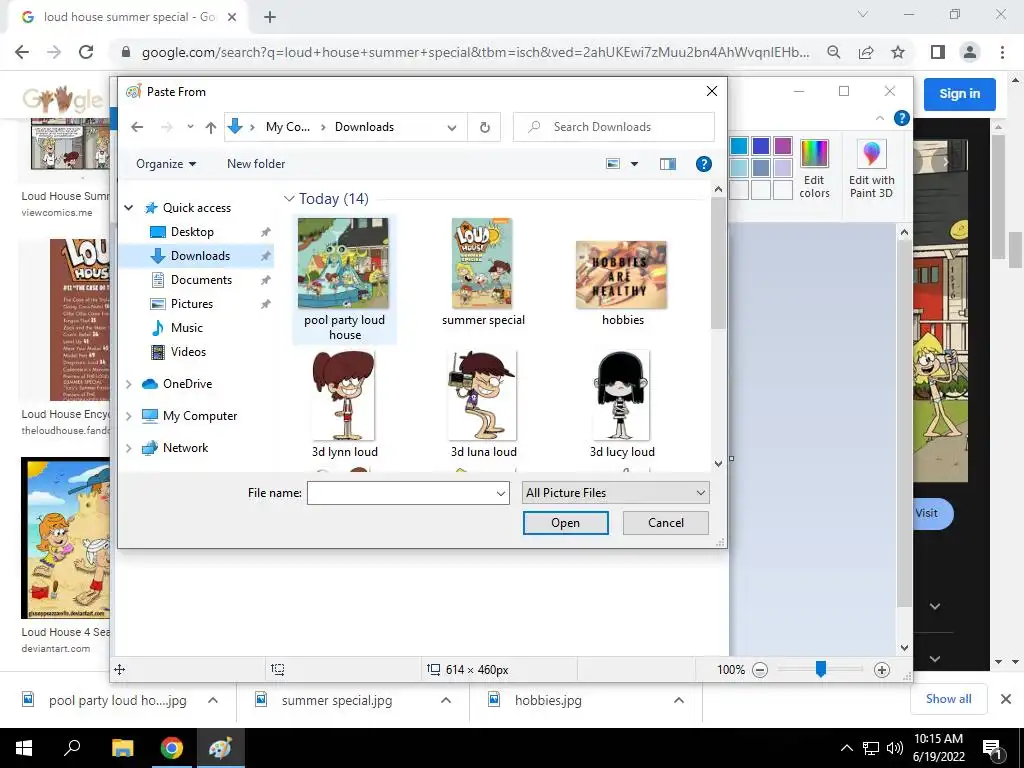Click the OneDrive cloud icon
This screenshot has height=768, width=1024.
click(x=150, y=384)
